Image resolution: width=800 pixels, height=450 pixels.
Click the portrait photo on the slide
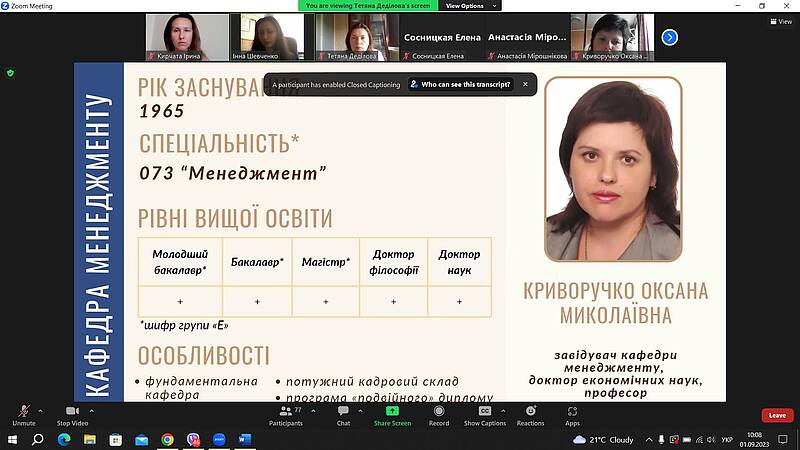pyautogui.click(x=613, y=169)
